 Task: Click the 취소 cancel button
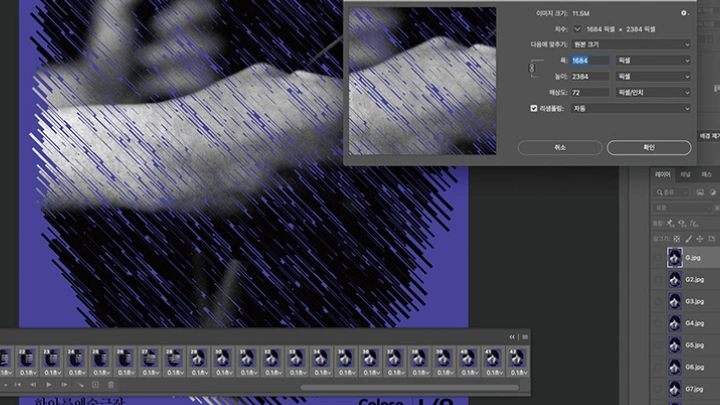tap(559, 147)
